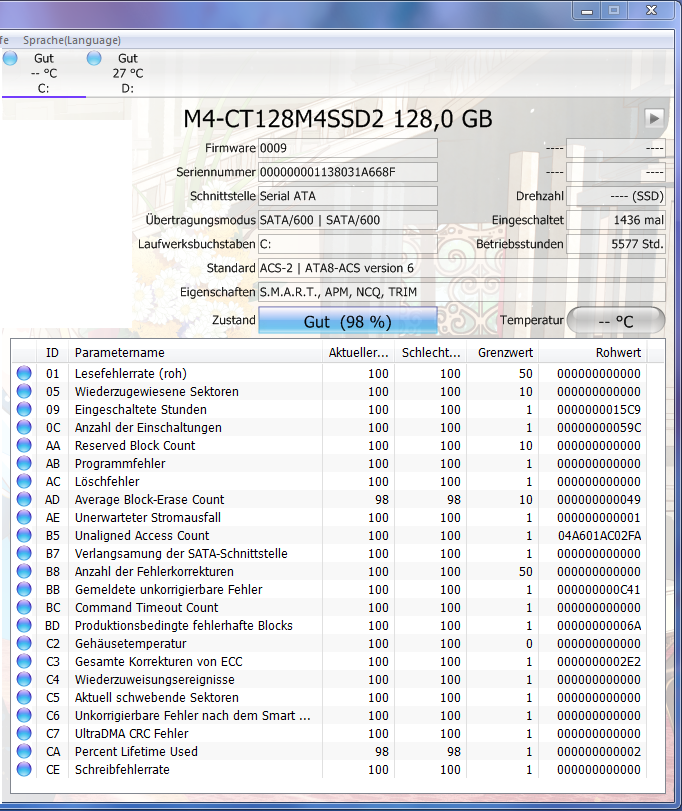Click status icon of Gehäusetemperatur row

pyautogui.click(x=24, y=643)
